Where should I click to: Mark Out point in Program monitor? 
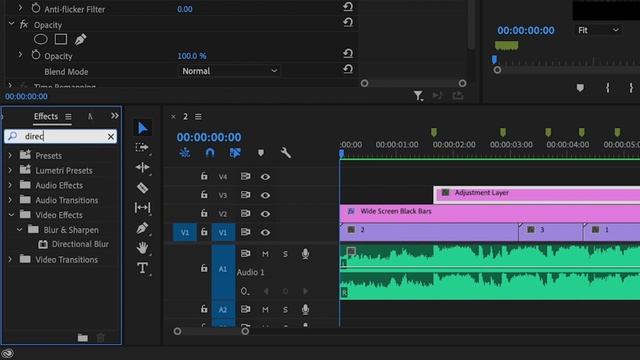(631, 88)
